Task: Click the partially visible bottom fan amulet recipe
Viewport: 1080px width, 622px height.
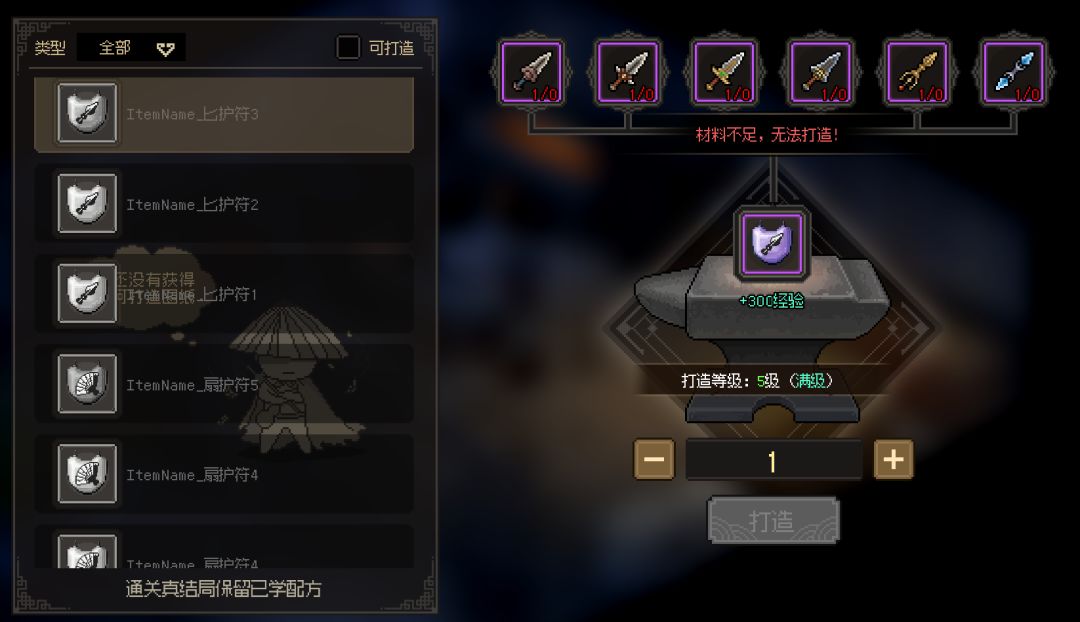Action: [224, 548]
